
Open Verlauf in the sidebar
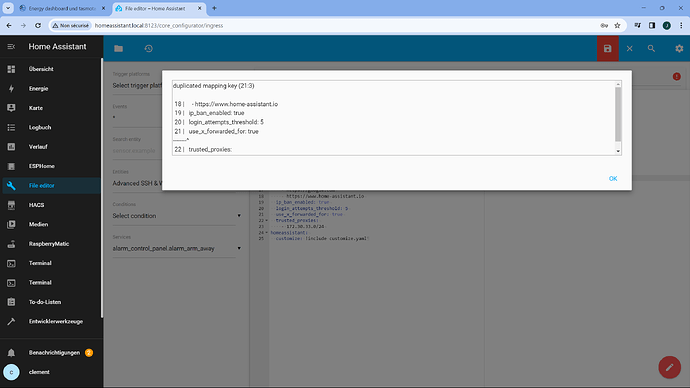(51, 146)
